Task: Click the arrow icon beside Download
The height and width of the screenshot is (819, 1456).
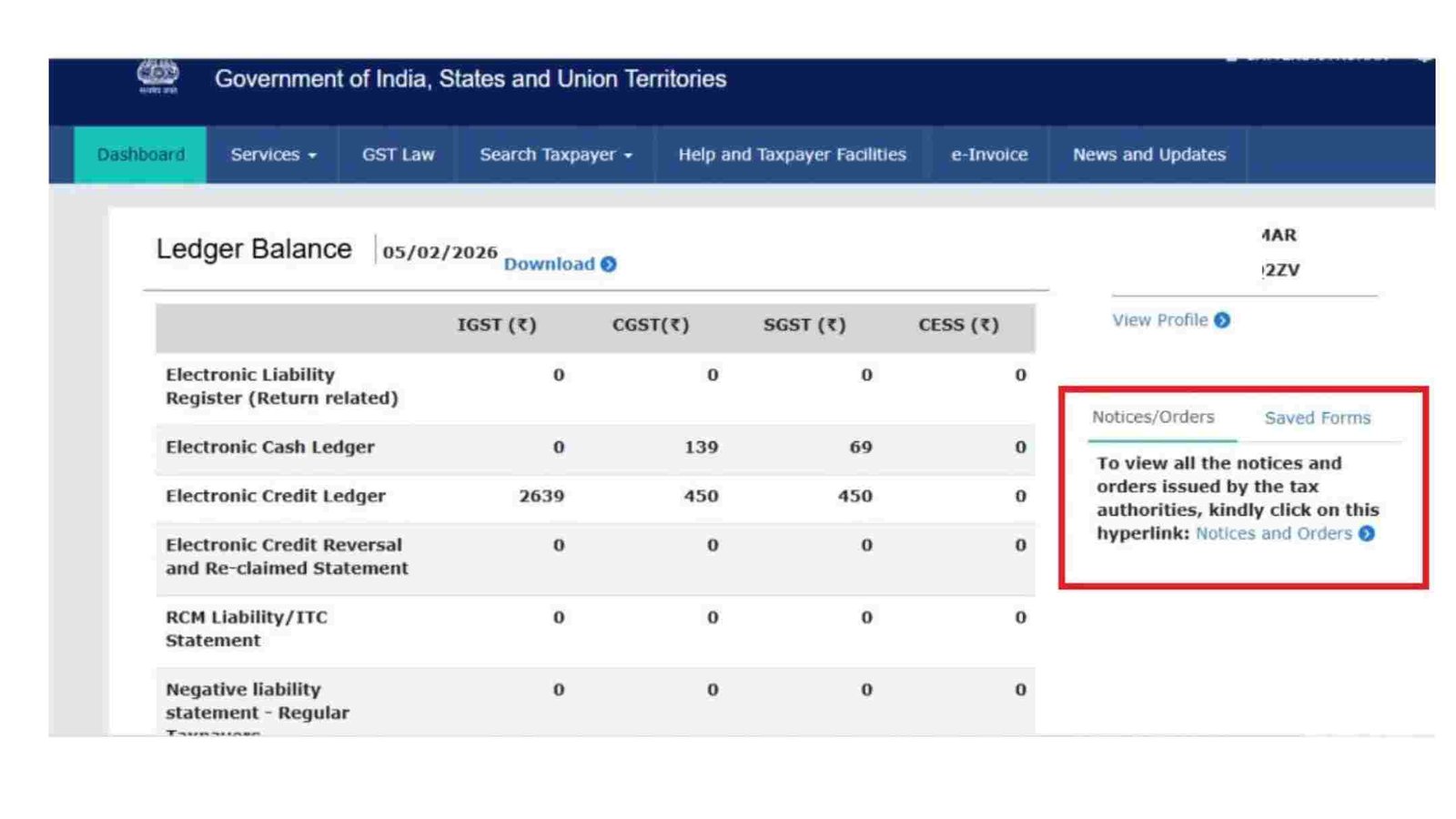Action: [x=609, y=264]
